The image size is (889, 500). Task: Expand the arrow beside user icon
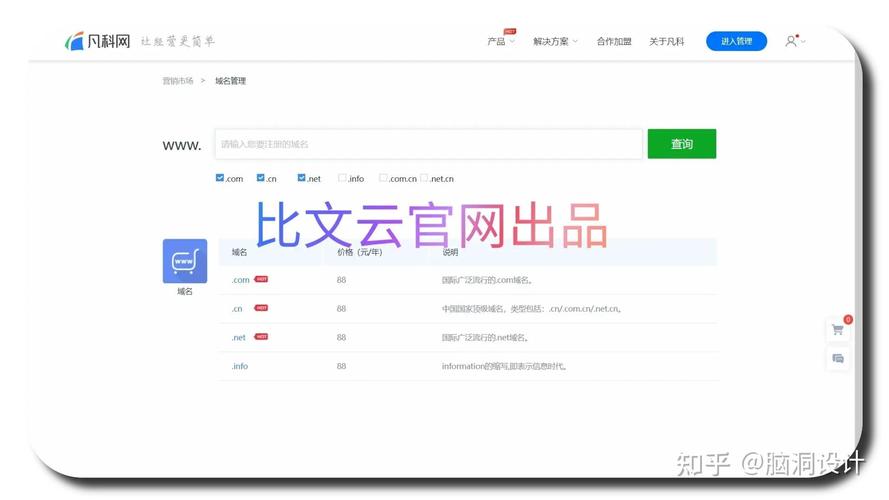[x=802, y=41]
